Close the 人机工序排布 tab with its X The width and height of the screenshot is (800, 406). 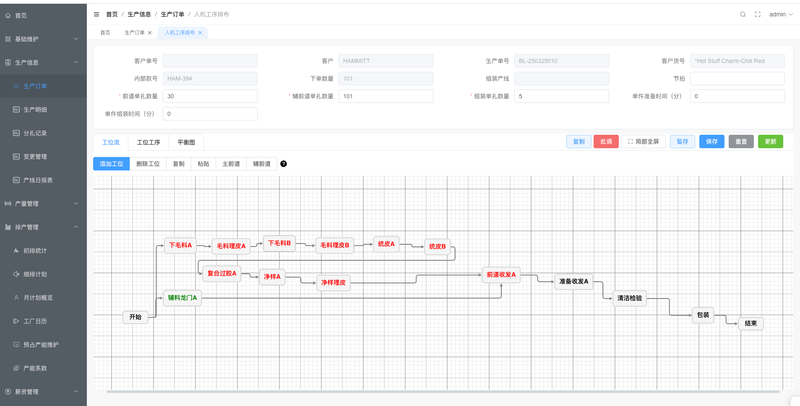(x=200, y=33)
